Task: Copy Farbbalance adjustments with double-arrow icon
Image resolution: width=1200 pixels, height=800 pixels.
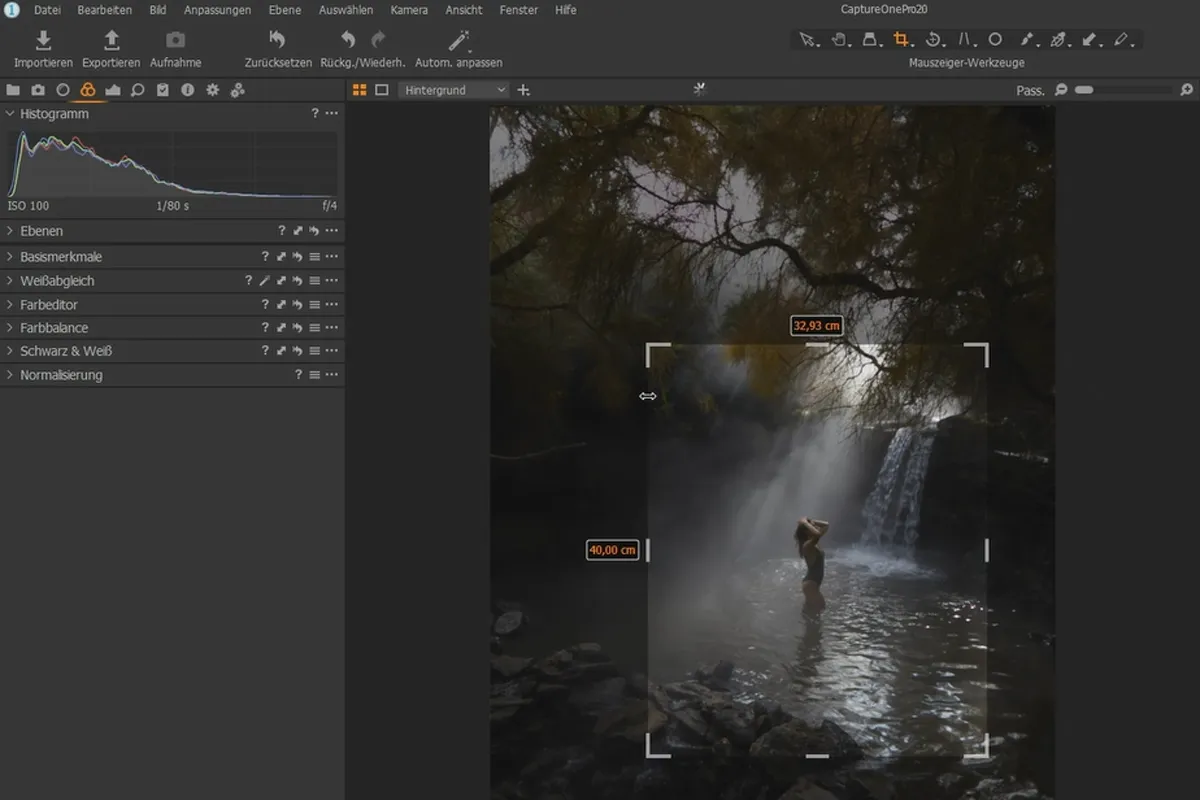Action: coord(282,328)
